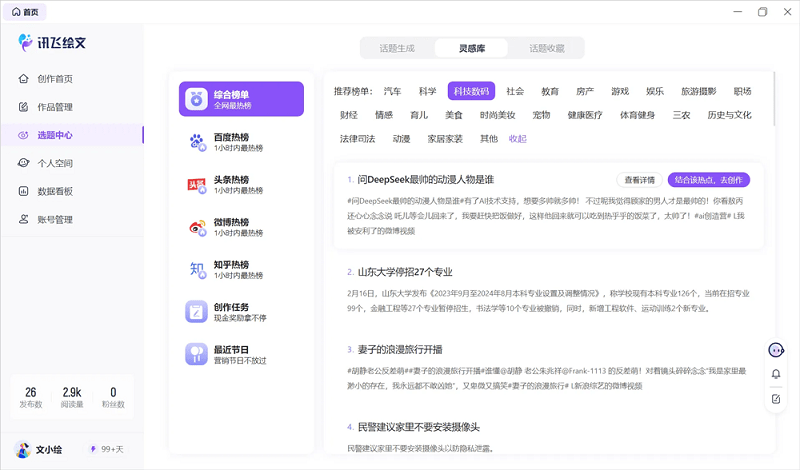
Task: Switch to the 话题生成 tab
Action: 397,48
